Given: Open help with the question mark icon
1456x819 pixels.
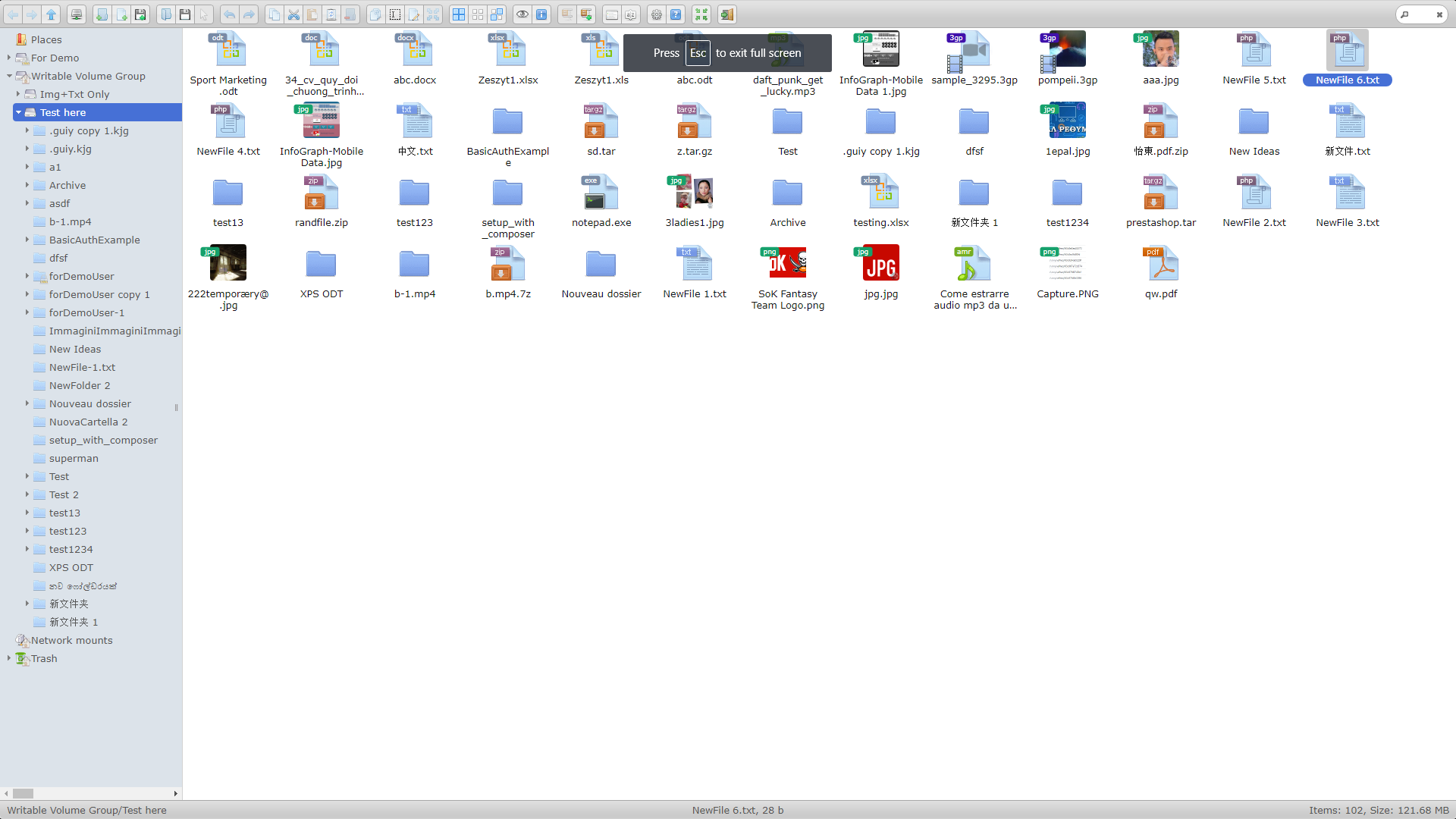Looking at the screenshot, I should tap(676, 14).
